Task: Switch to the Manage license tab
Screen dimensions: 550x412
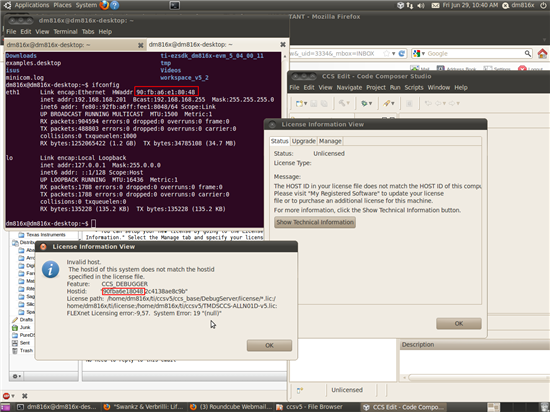Action: point(330,141)
